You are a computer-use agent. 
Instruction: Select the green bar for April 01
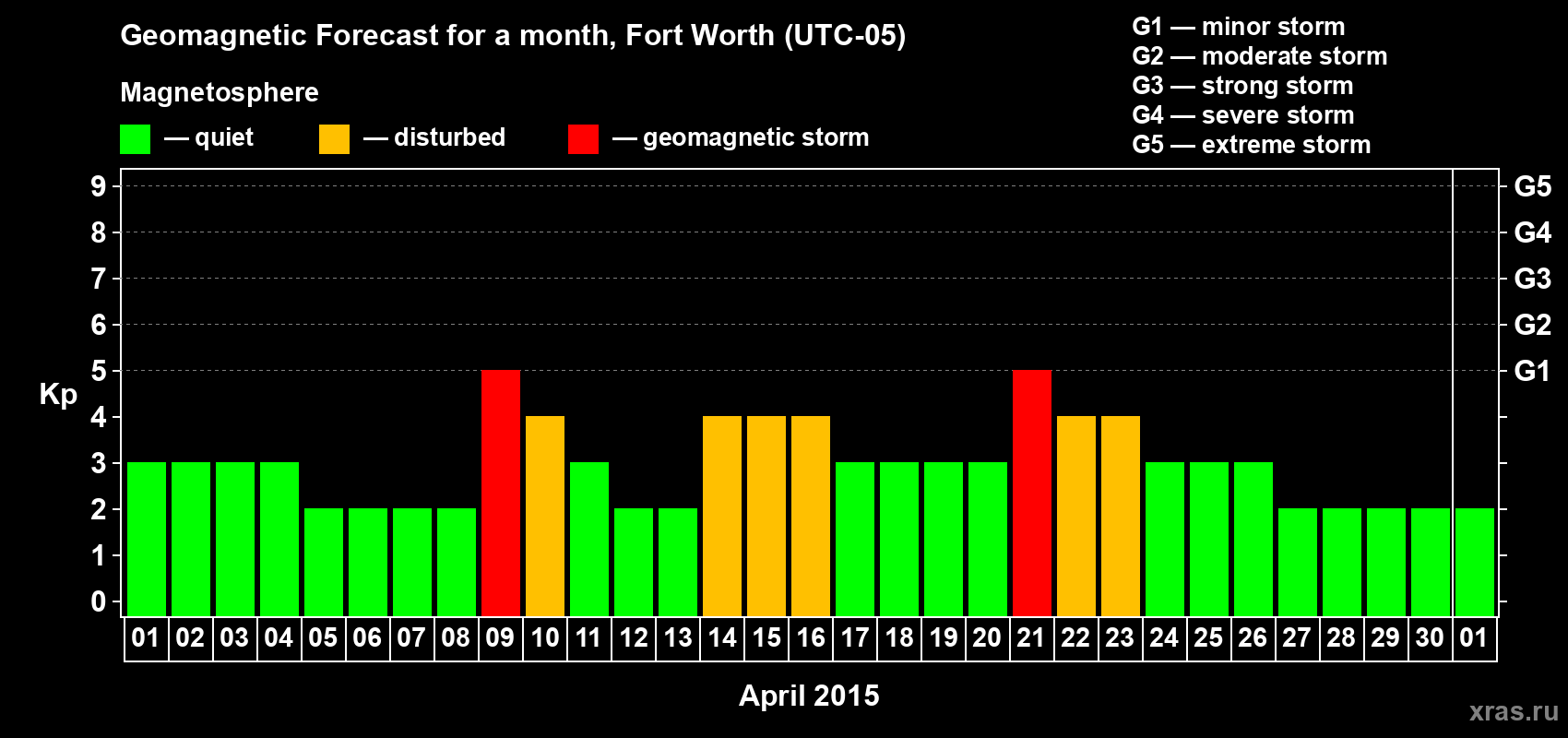pyautogui.click(x=147, y=540)
